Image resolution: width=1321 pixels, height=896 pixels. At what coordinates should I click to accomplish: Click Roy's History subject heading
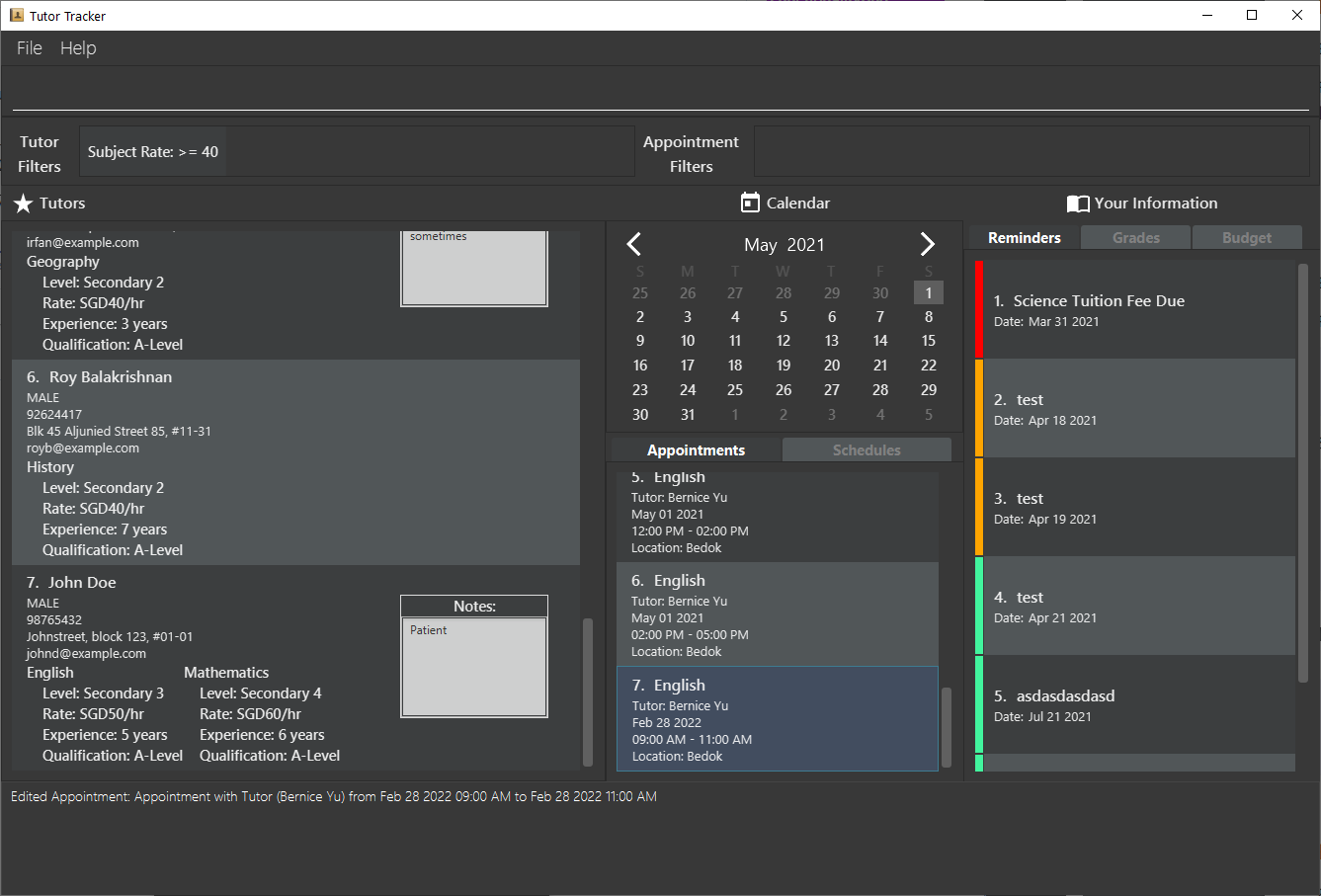(50, 467)
